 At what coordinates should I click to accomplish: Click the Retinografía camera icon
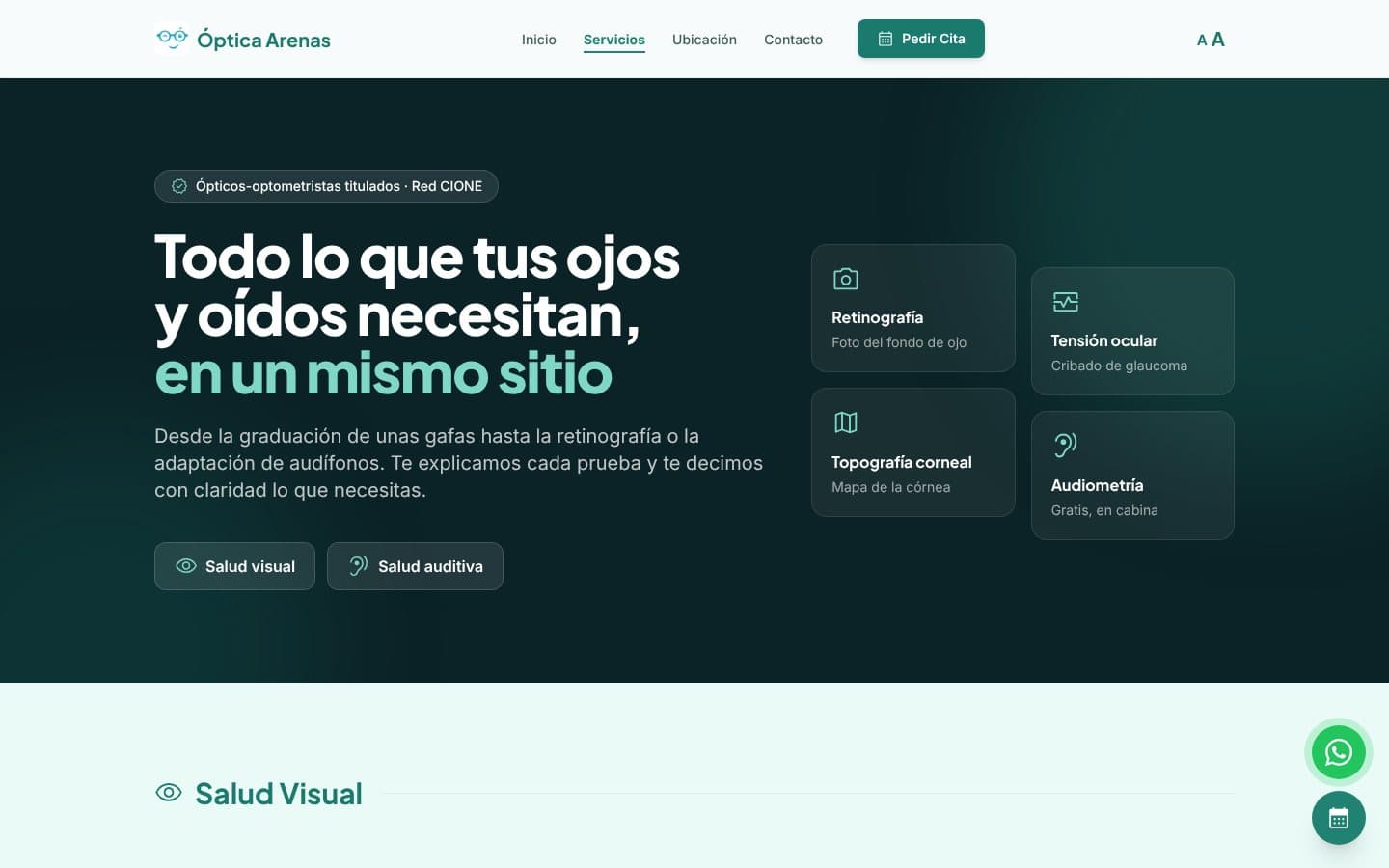(x=846, y=279)
